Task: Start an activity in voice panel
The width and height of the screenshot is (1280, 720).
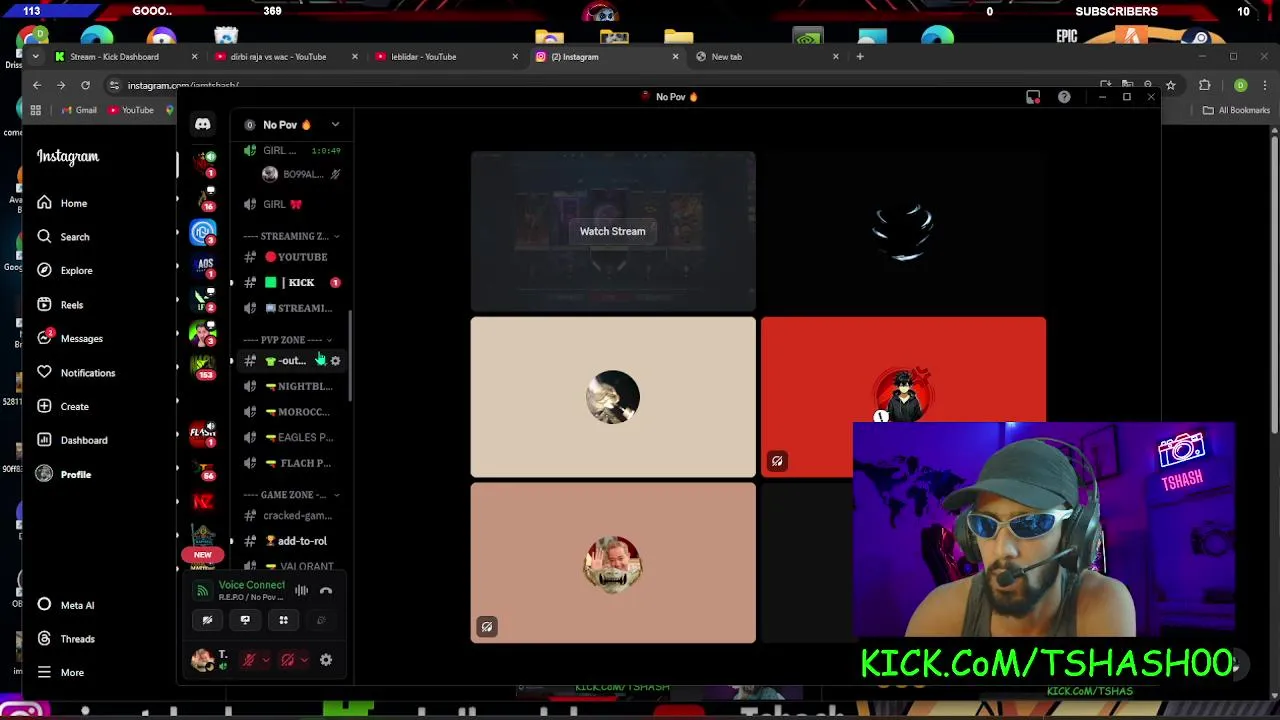Action: point(283,620)
